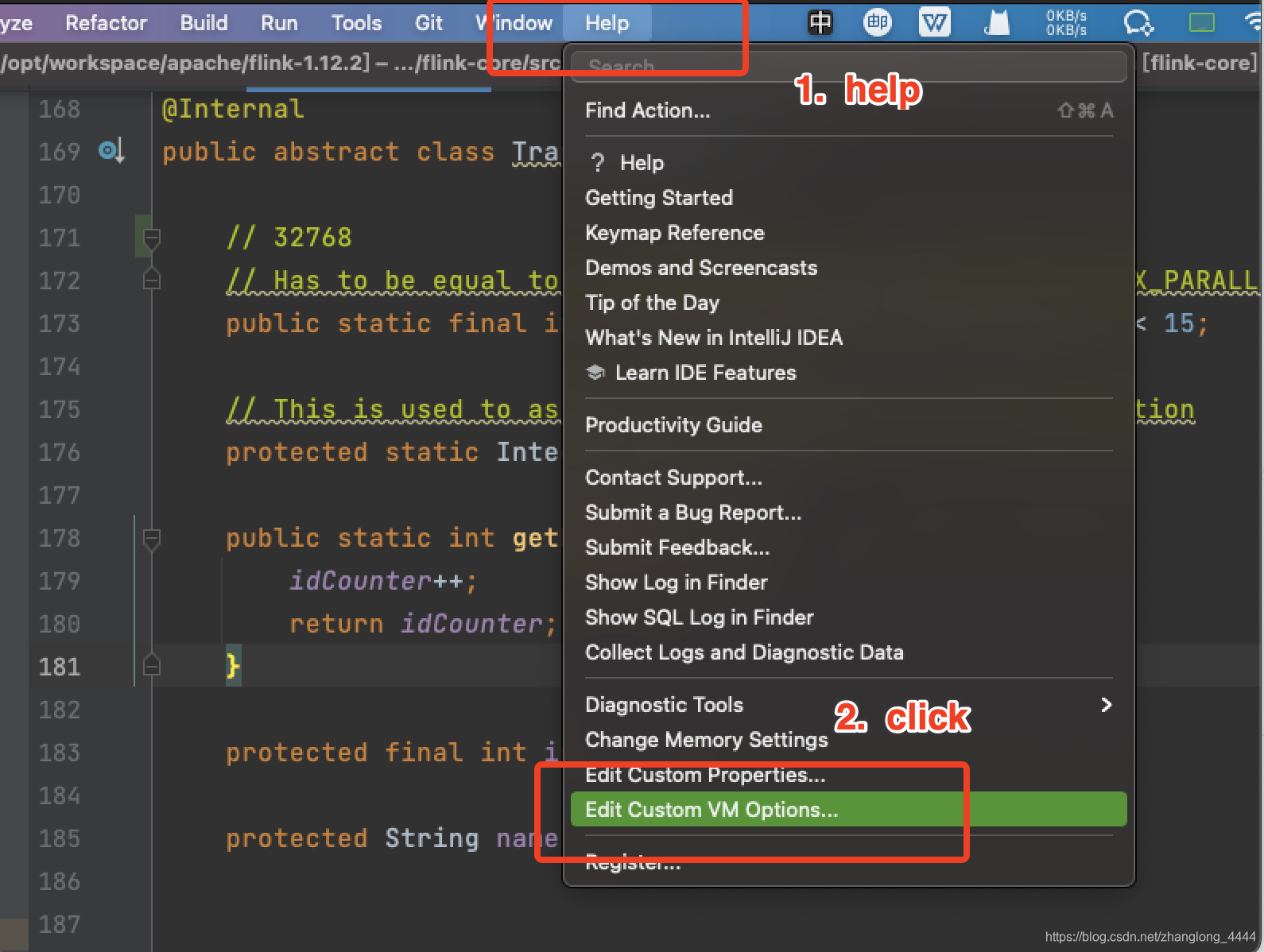This screenshot has width=1264, height=952.
Task: Click the cat-shaped menu bar icon
Action: pyautogui.click(x=996, y=22)
